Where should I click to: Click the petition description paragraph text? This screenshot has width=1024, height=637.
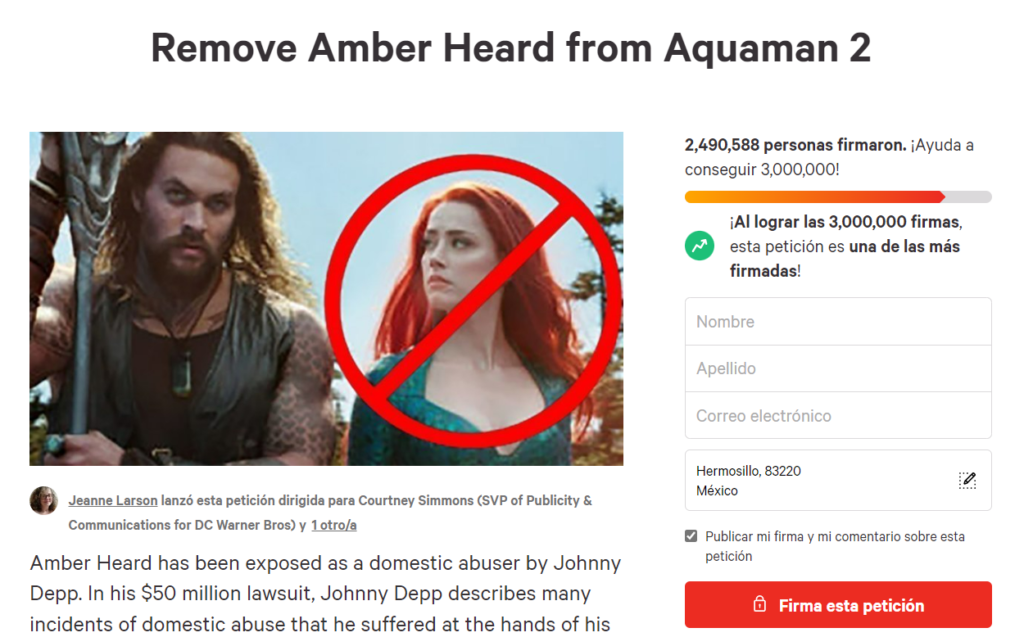[325, 593]
